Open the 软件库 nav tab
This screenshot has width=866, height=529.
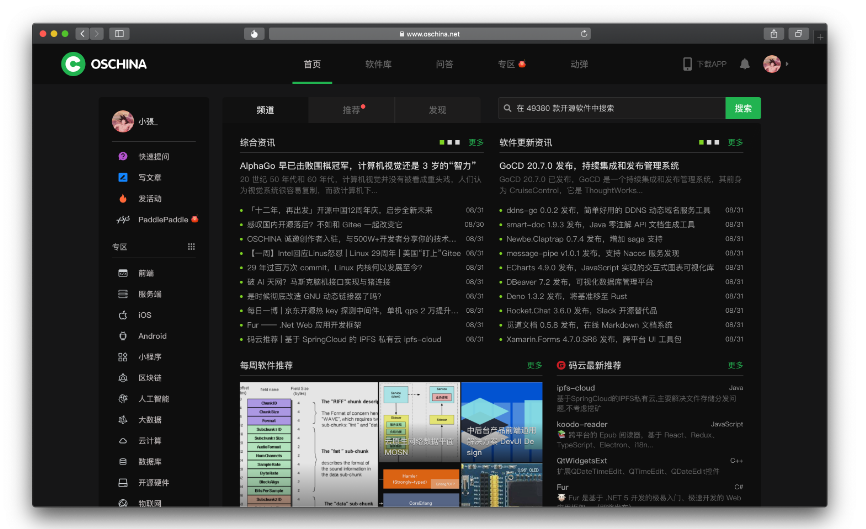(378, 64)
